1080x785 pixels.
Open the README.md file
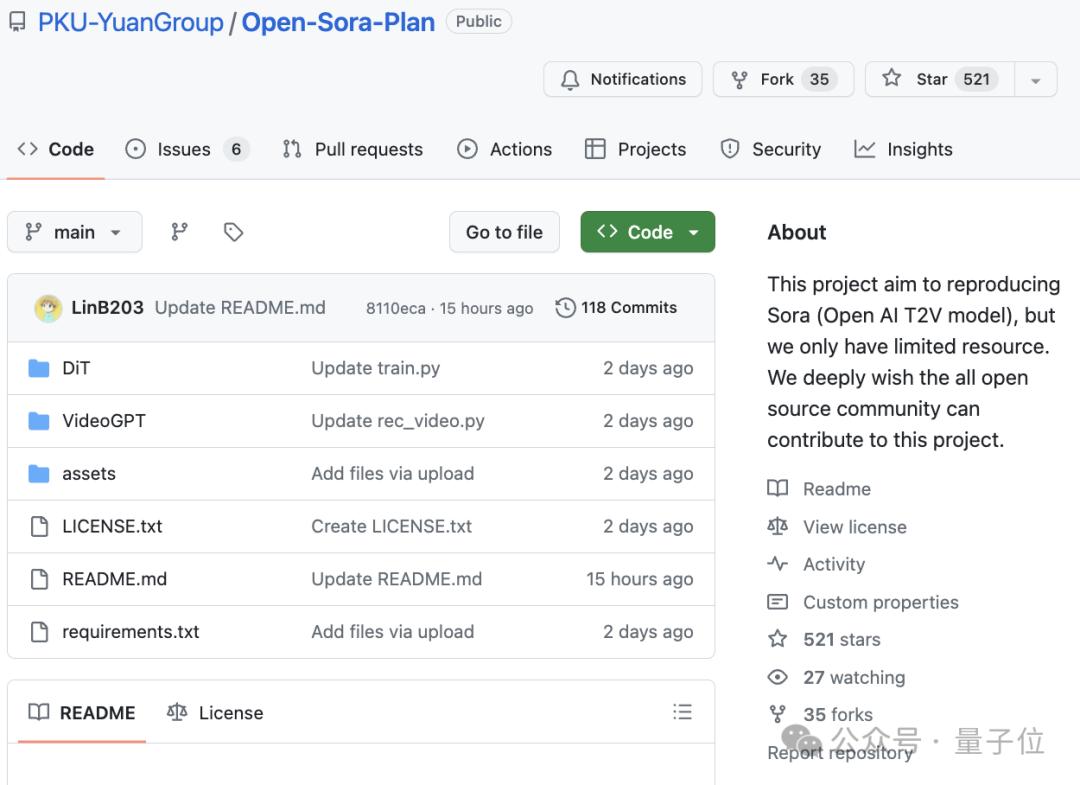click(x=114, y=579)
